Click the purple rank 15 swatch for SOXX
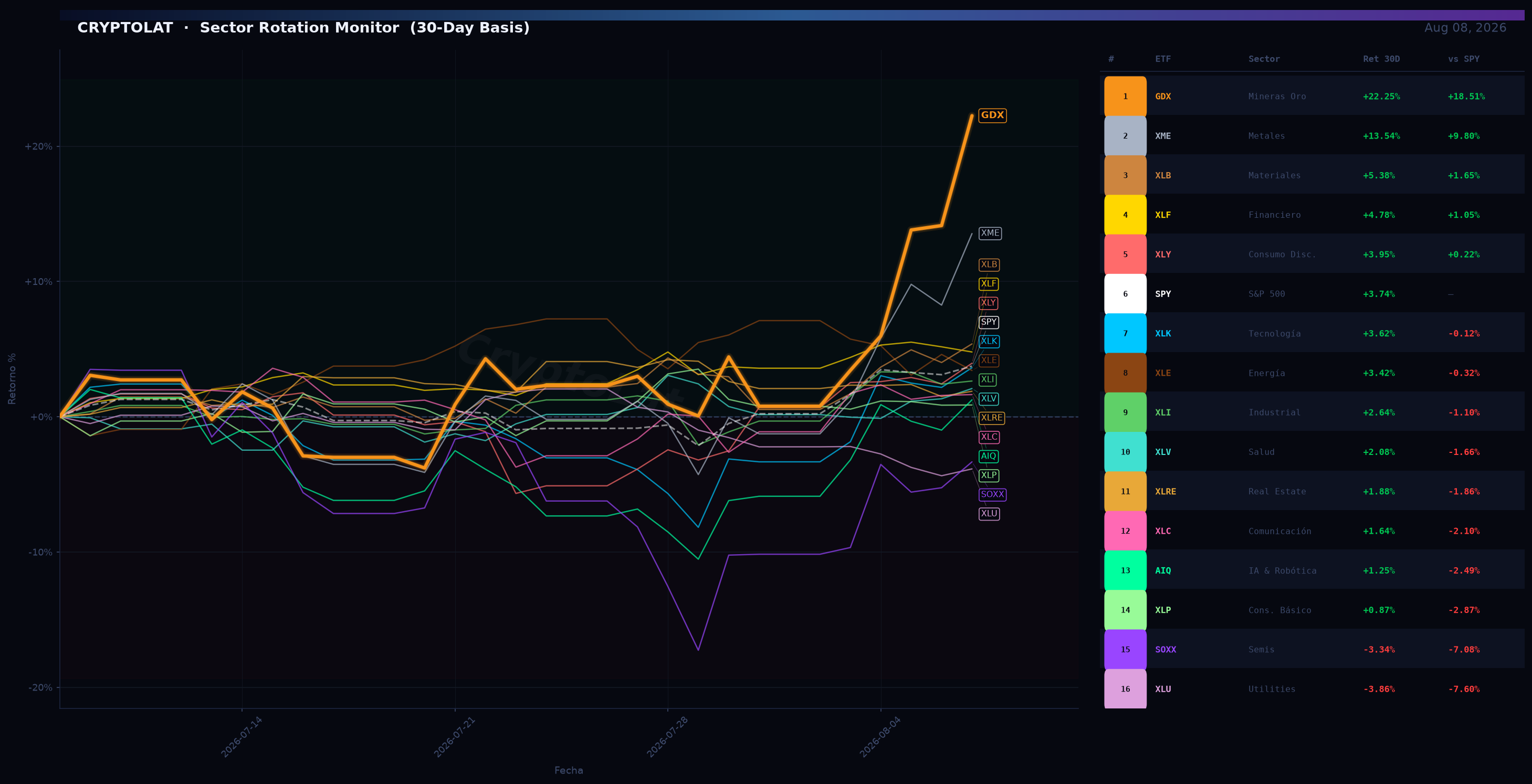 pyautogui.click(x=1125, y=650)
